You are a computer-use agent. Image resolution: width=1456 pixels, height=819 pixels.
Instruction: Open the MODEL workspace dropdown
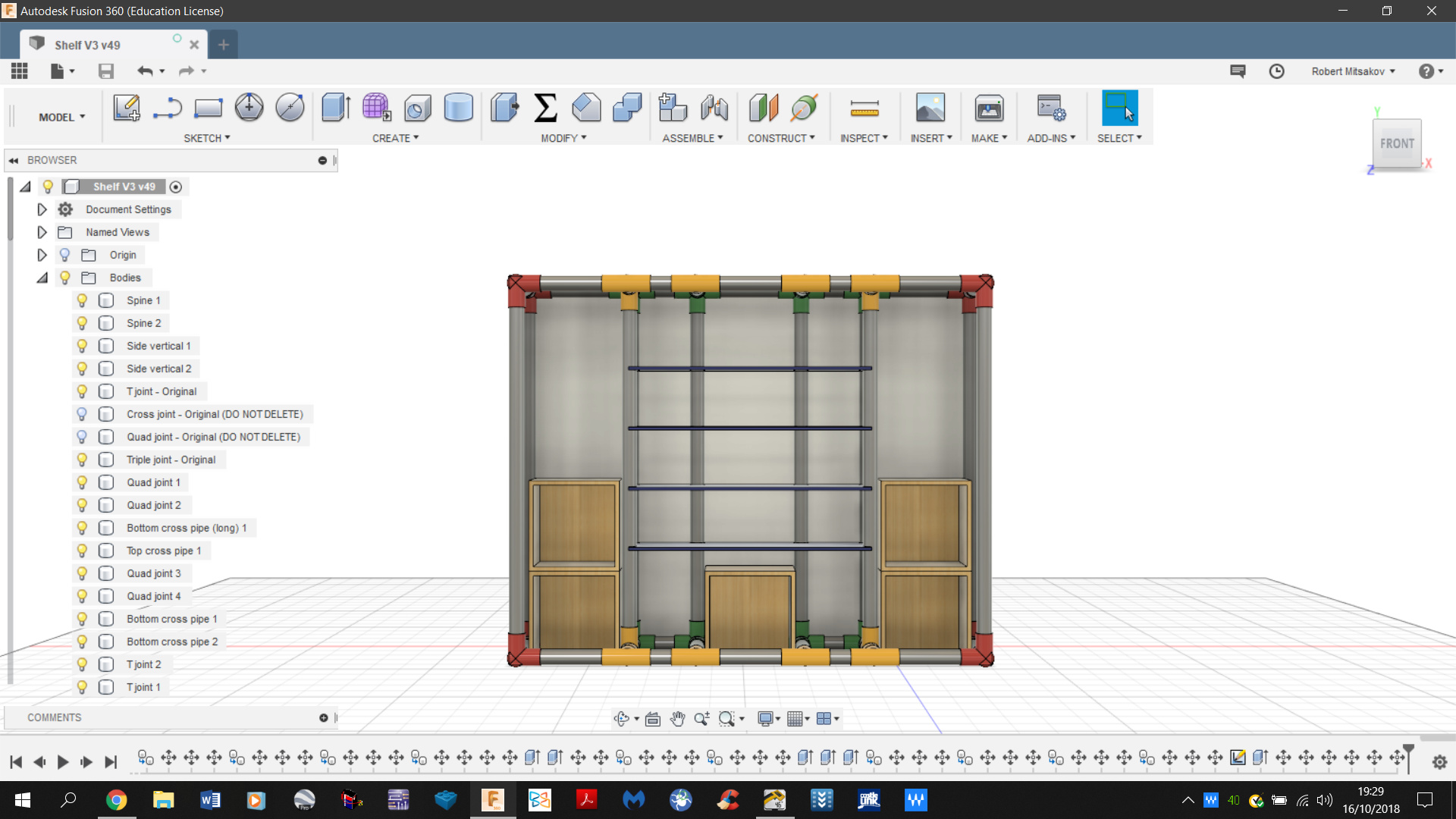click(61, 117)
